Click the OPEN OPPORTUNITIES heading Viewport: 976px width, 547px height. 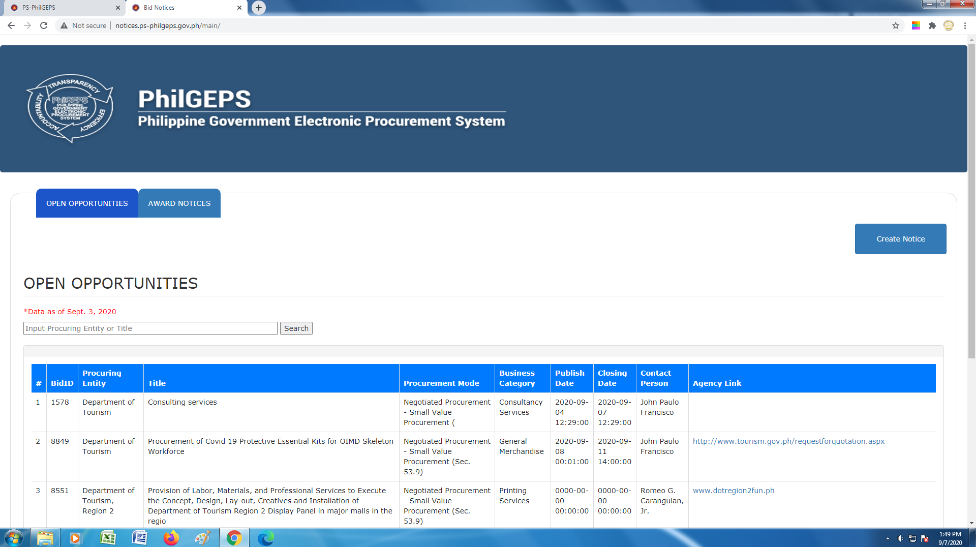pos(111,284)
